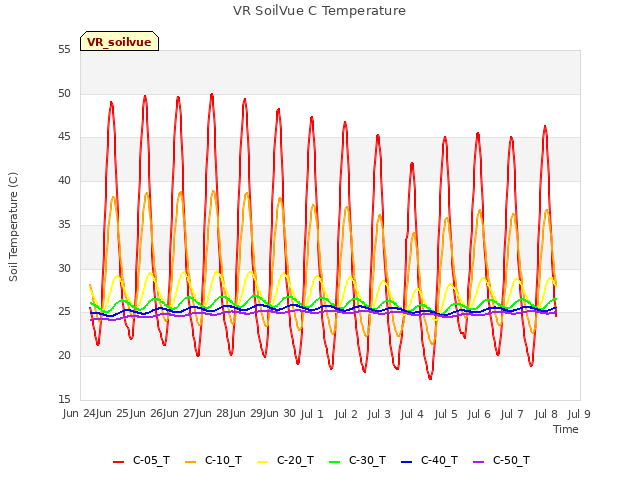The image size is (640, 480).
Task: Click the Jul 4 date tick label
Action: click(x=412, y=415)
